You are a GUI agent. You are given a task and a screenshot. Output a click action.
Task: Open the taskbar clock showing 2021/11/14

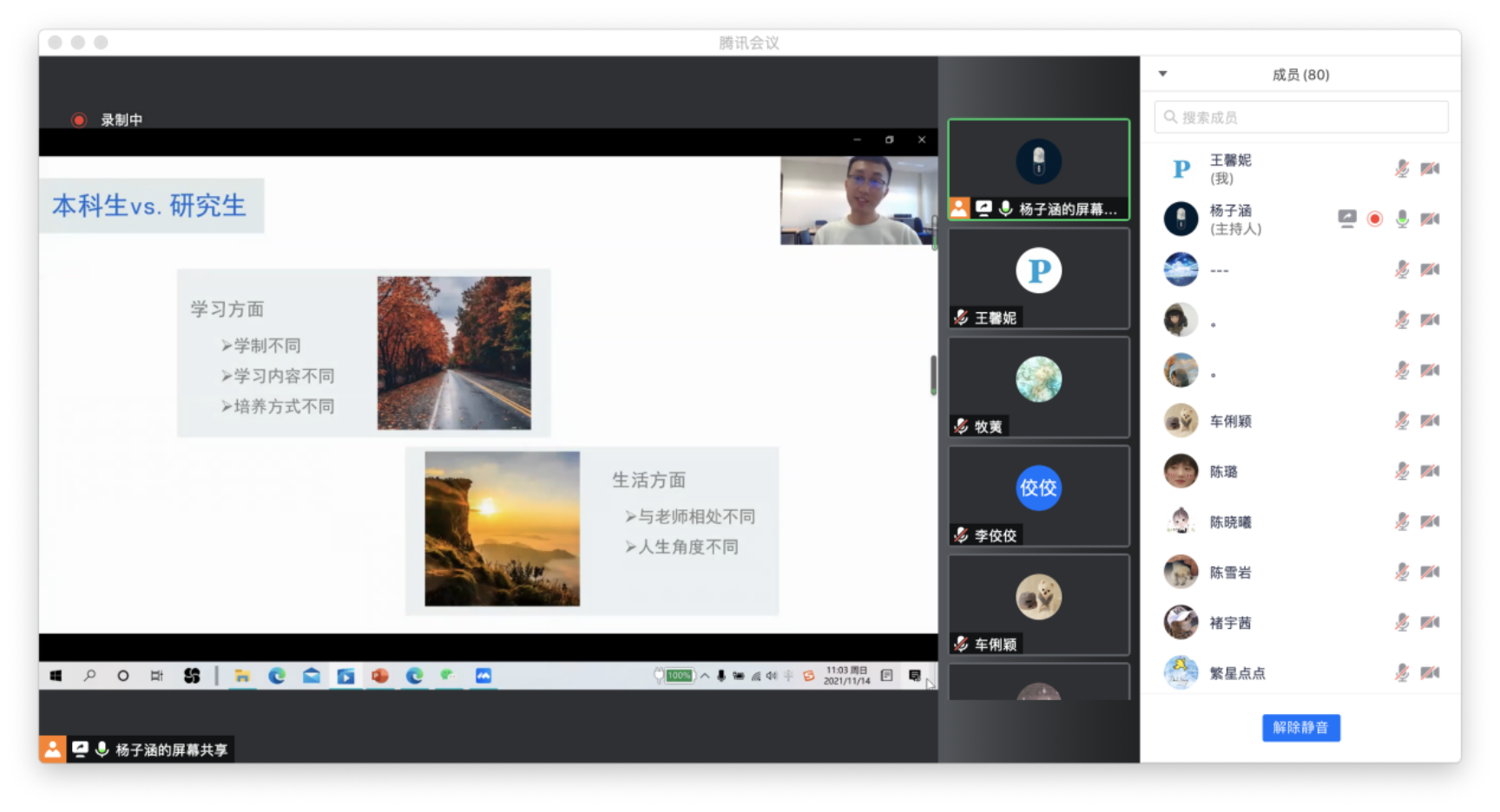pyautogui.click(x=845, y=676)
